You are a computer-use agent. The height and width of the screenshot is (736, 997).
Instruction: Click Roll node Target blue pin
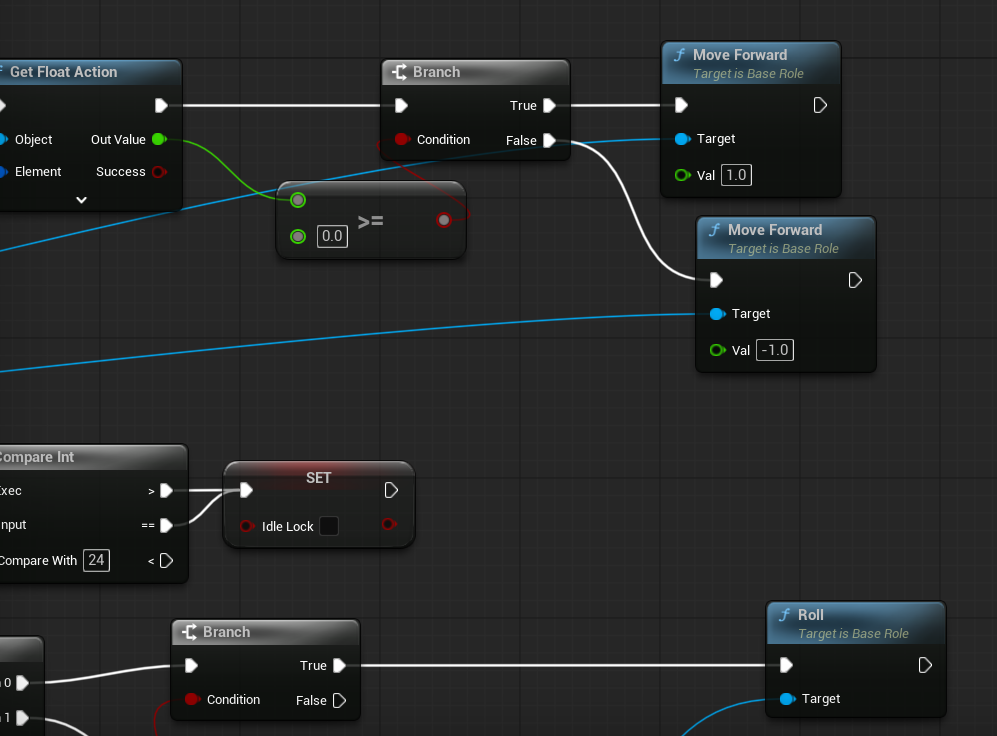point(787,699)
